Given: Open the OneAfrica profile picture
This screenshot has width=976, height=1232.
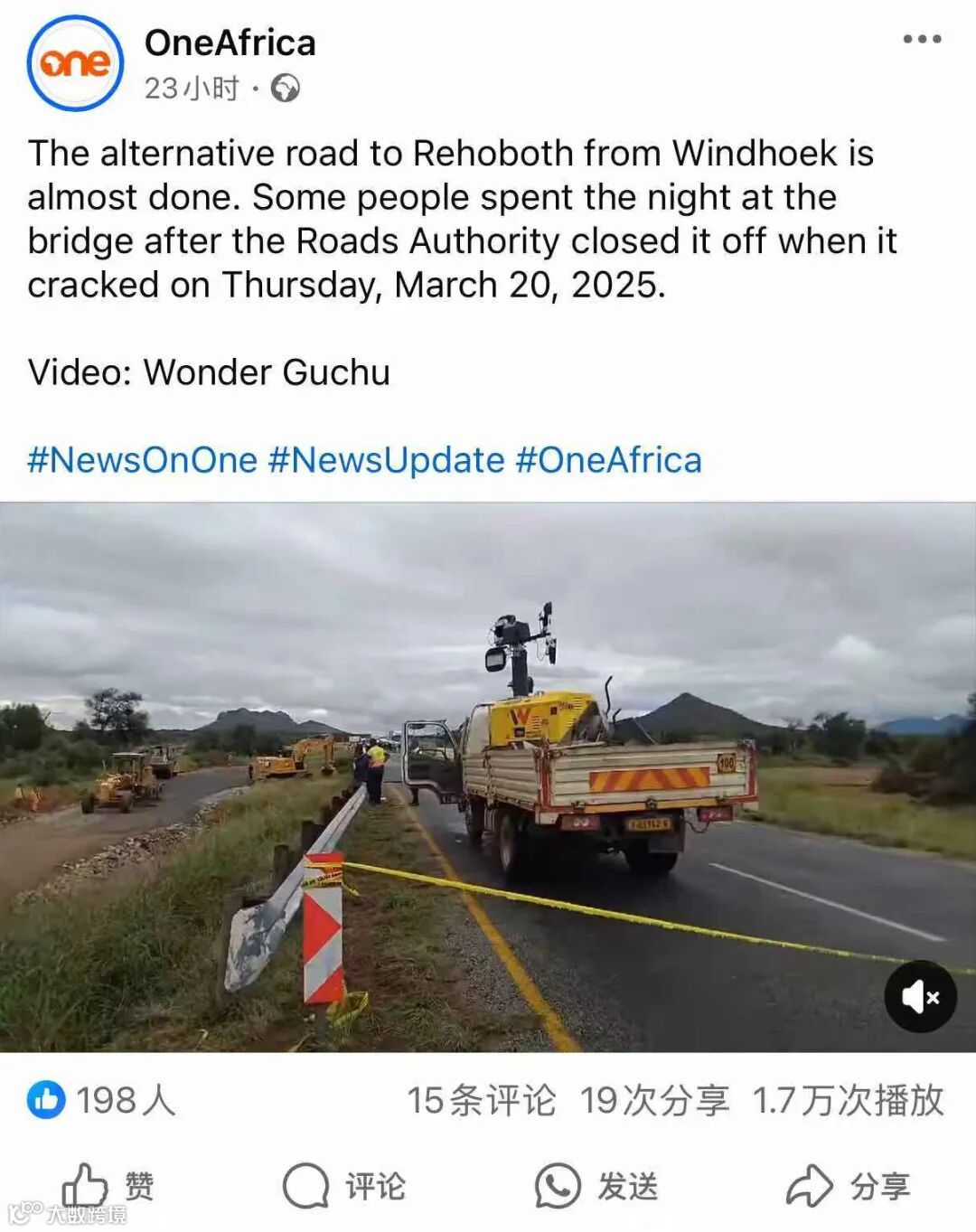Looking at the screenshot, I should click(x=75, y=63).
